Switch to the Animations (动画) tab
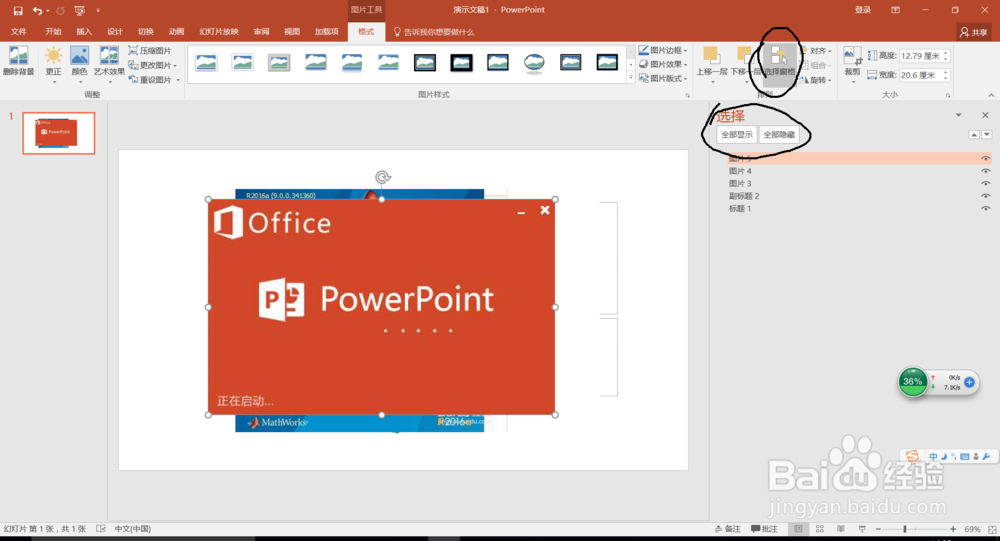 coord(177,31)
